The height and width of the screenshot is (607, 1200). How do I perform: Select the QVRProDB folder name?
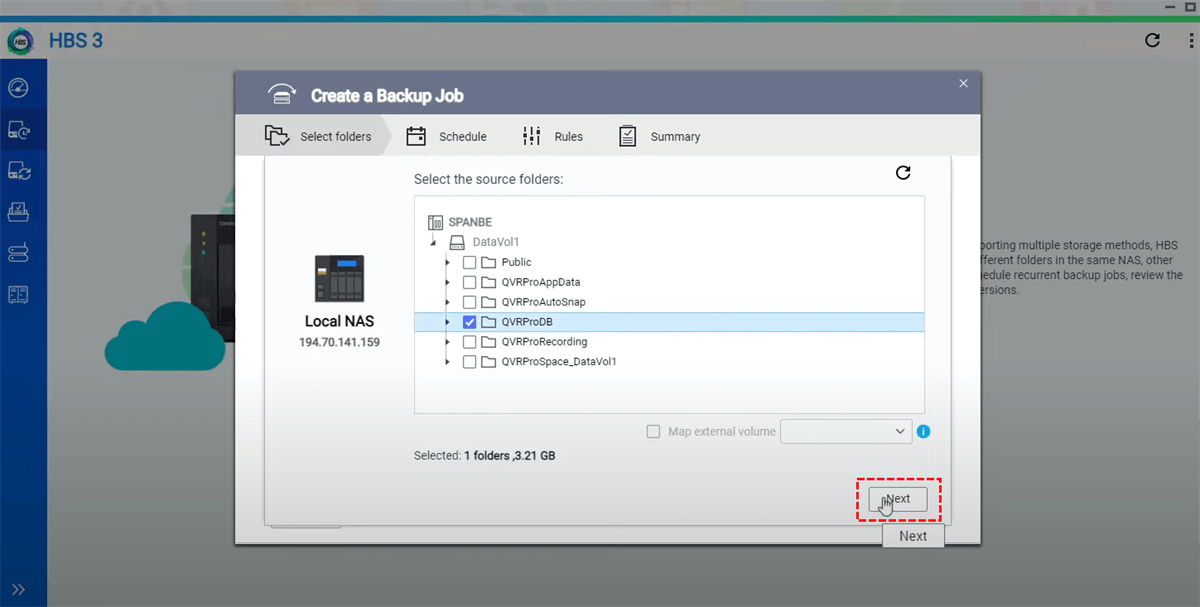point(527,322)
